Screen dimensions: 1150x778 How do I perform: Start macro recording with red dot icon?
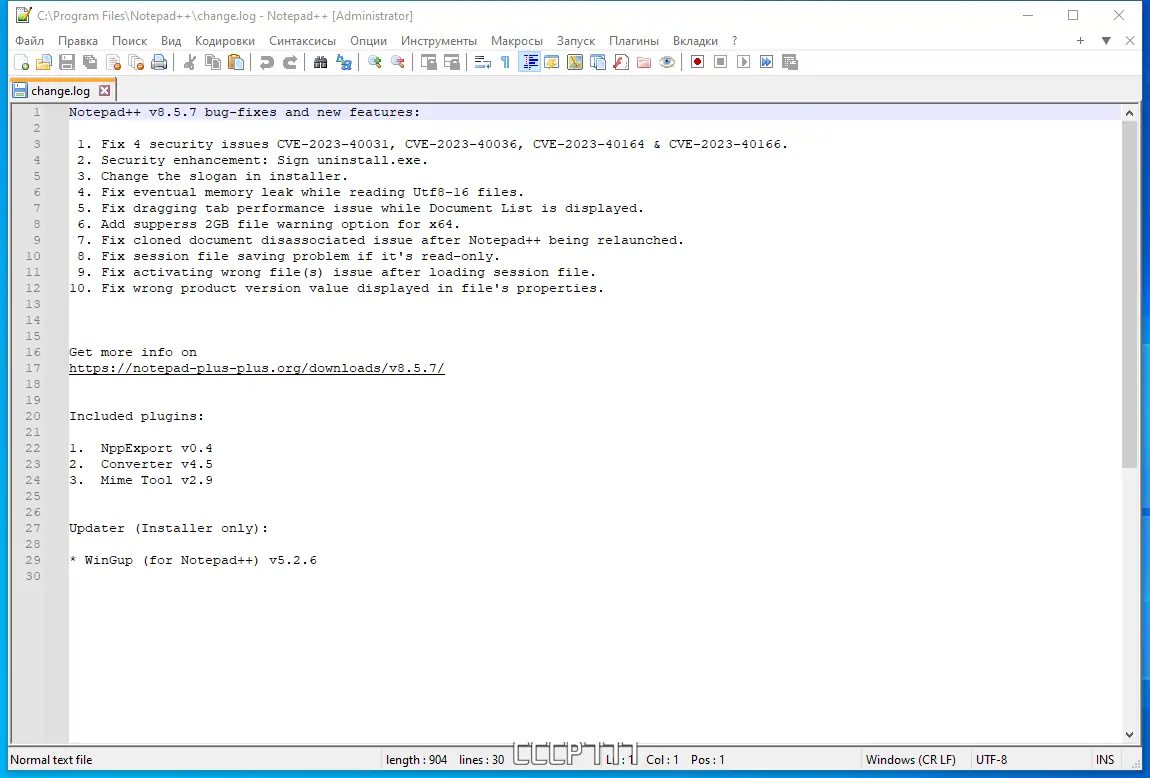(x=697, y=62)
